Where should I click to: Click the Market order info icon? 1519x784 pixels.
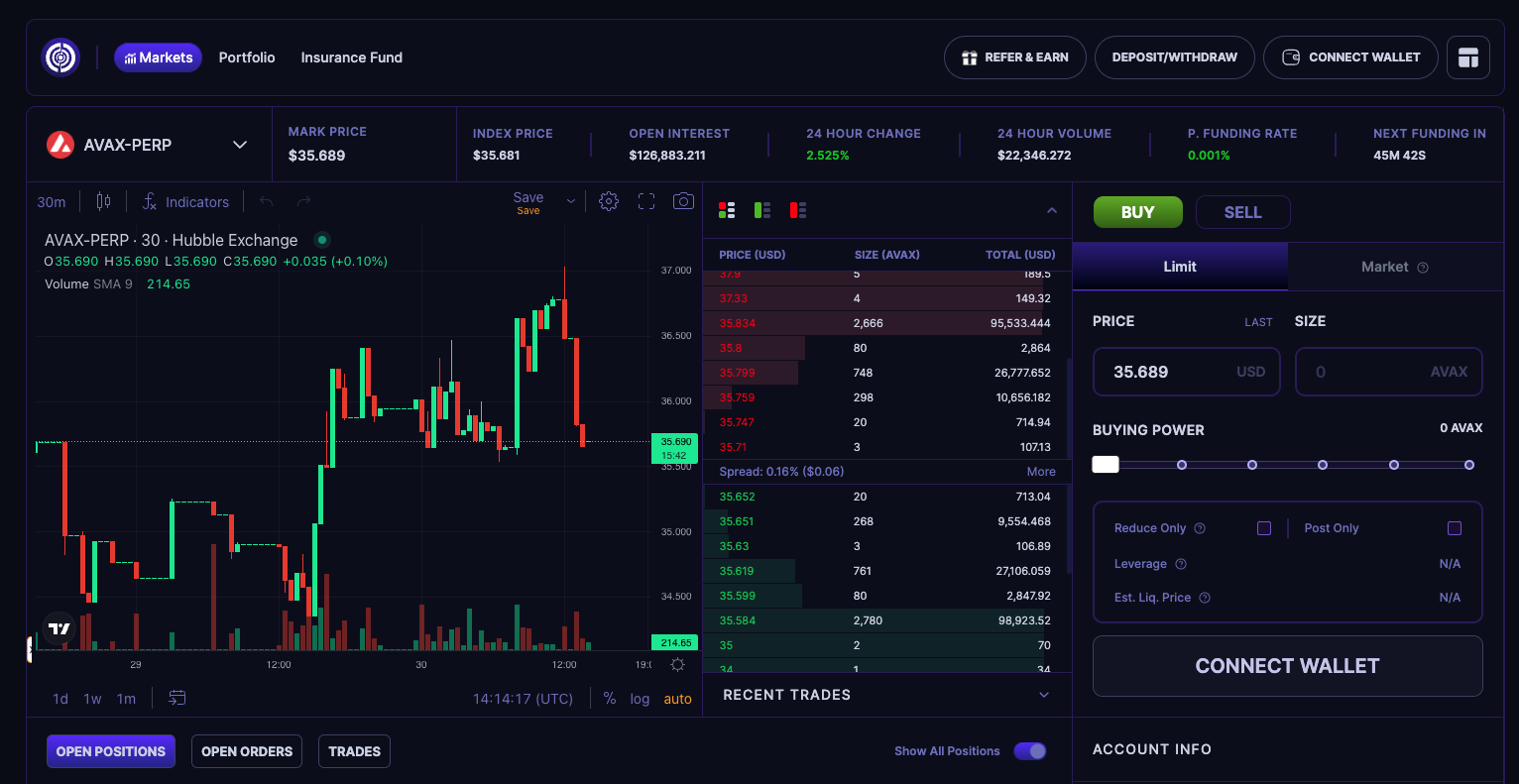[1423, 268]
